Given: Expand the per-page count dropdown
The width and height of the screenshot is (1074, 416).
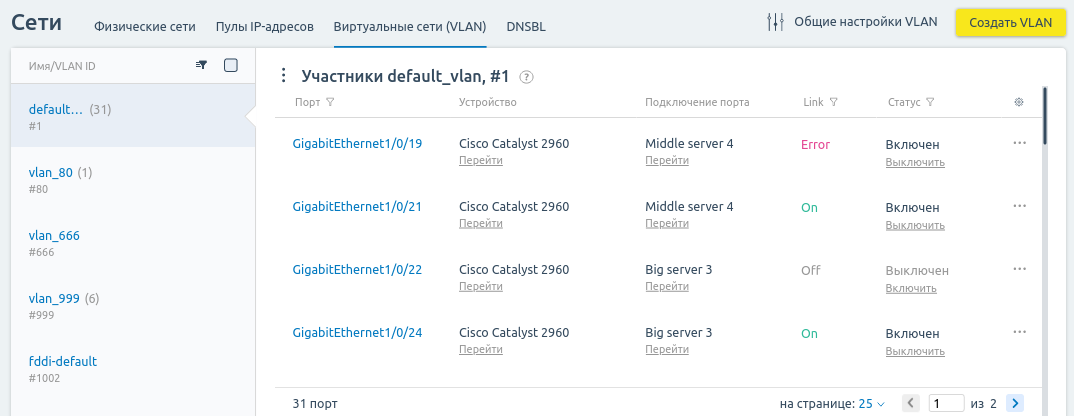Looking at the screenshot, I should tap(872, 404).
